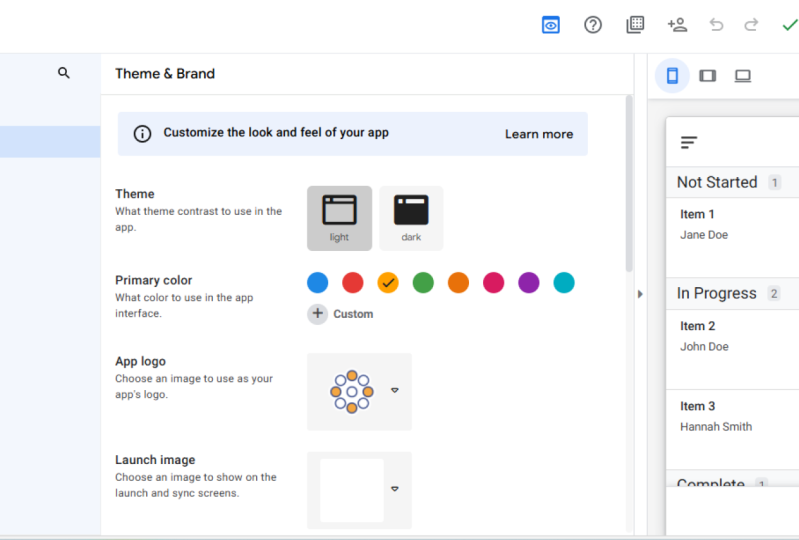Open the Launch image dropdown arrow

tap(394, 489)
